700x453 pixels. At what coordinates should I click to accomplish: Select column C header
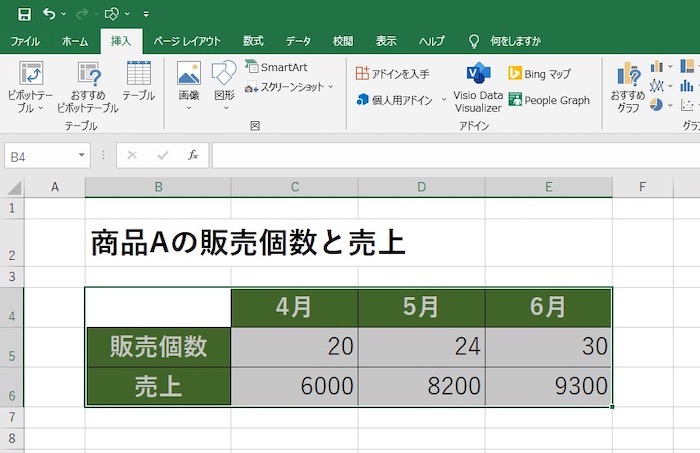pos(295,187)
